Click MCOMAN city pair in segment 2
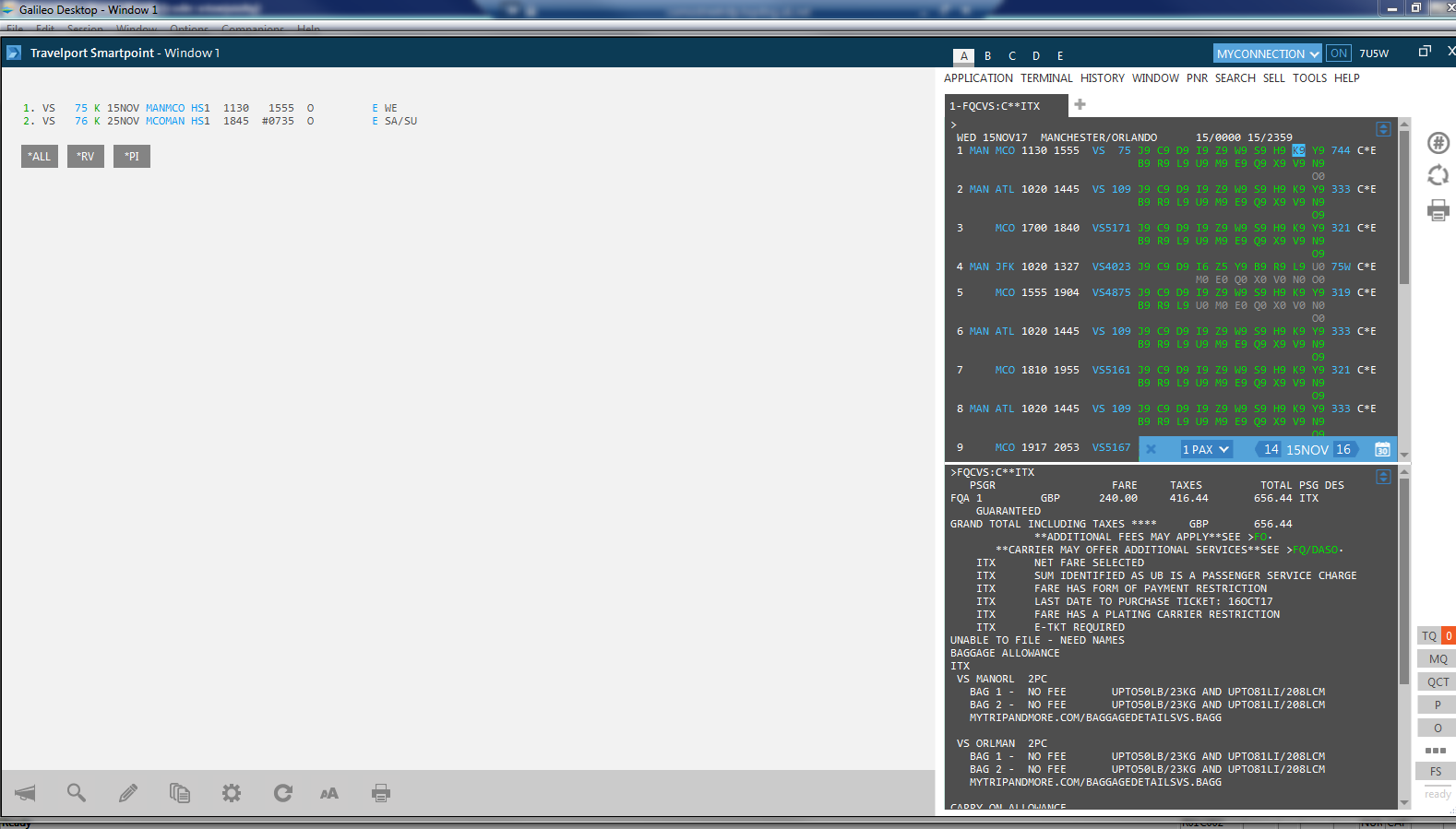1456x829 pixels. pos(165,121)
